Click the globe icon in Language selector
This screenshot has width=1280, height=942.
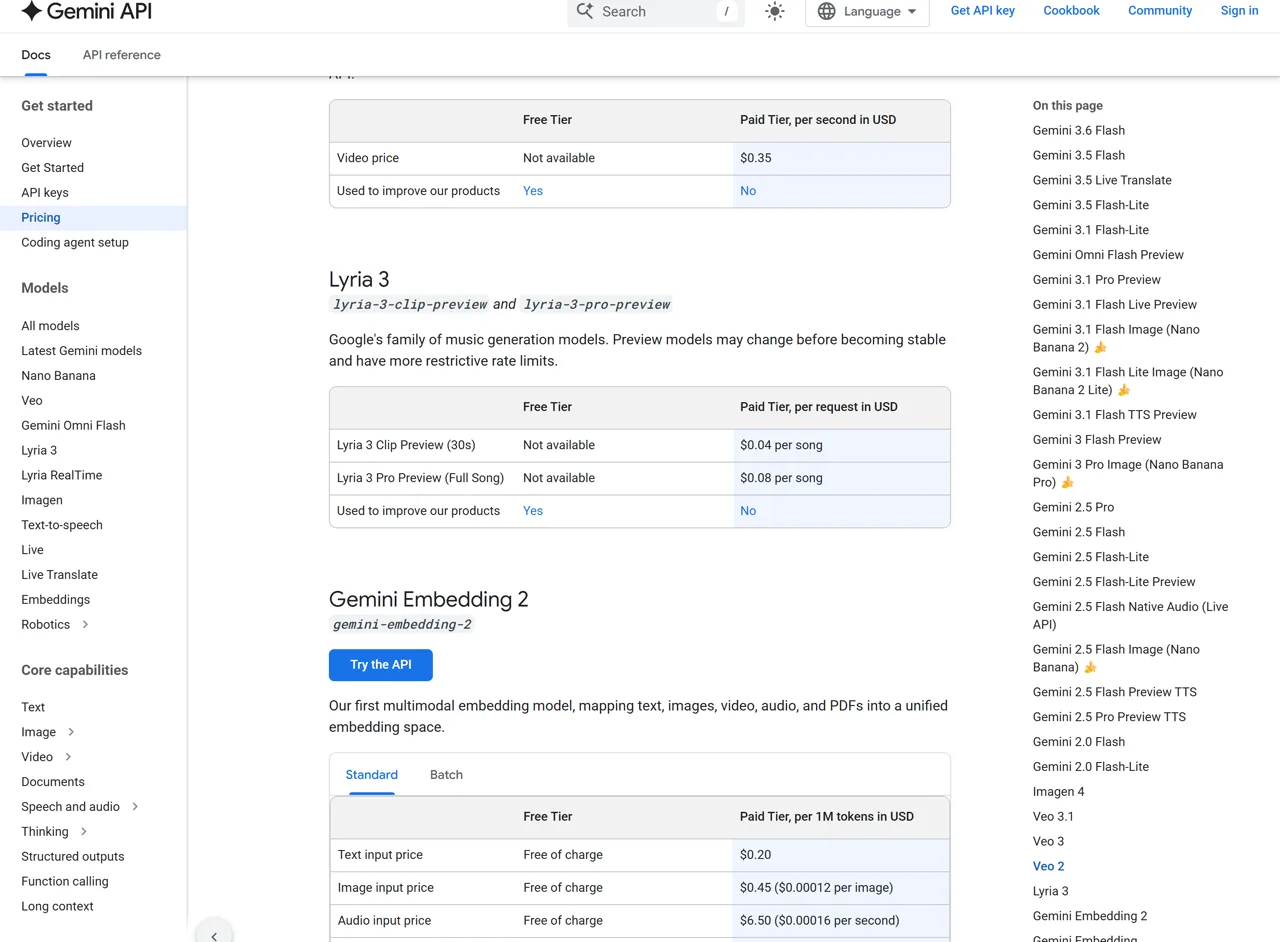click(827, 11)
